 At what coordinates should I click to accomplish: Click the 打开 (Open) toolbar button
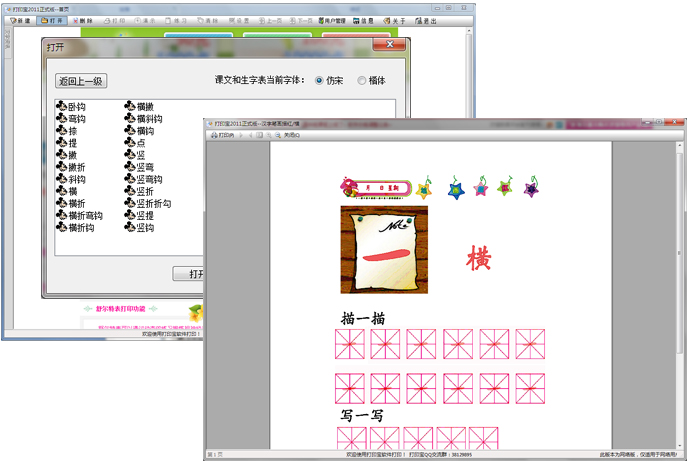pyautogui.click(x=54, y=20)
